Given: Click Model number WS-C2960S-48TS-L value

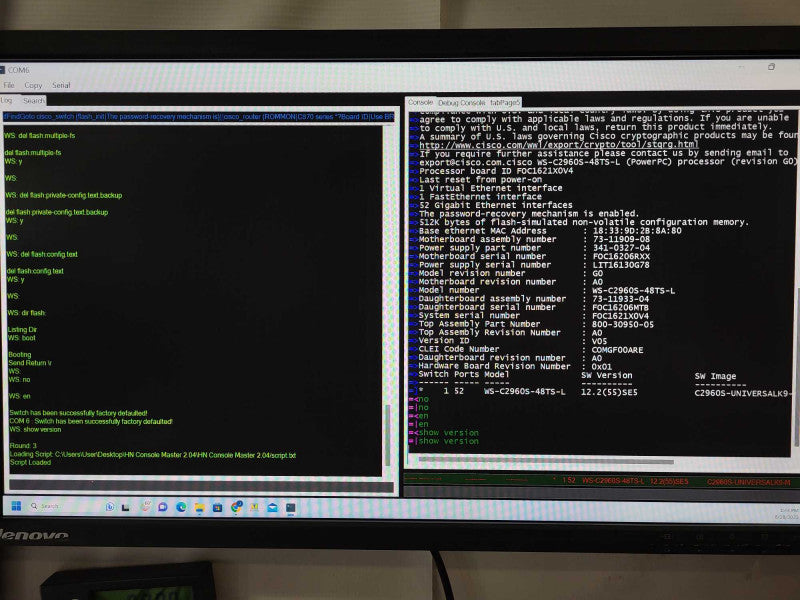Looking at the screenshot, I should point(633,290).
